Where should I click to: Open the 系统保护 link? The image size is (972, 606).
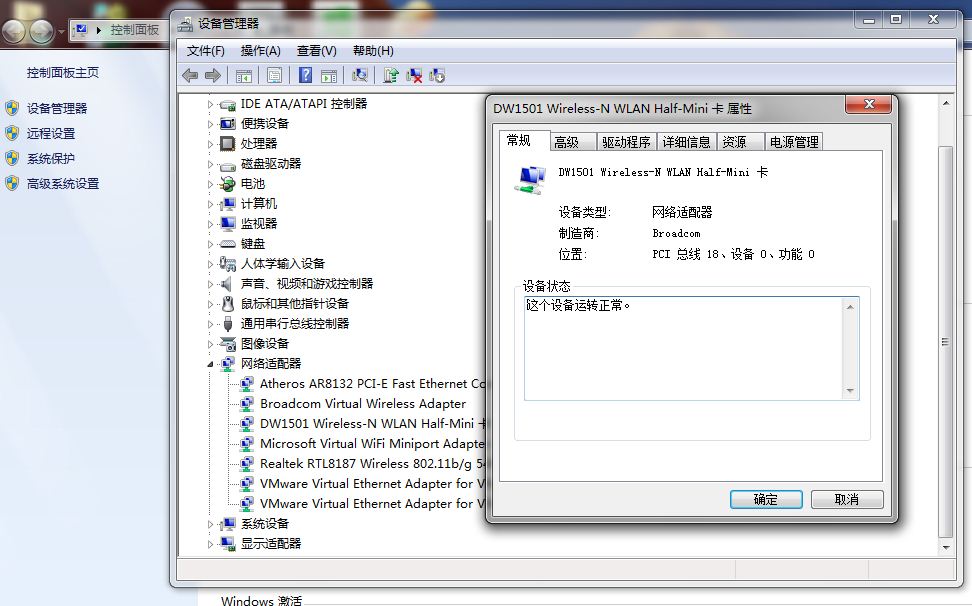point(51,159)
